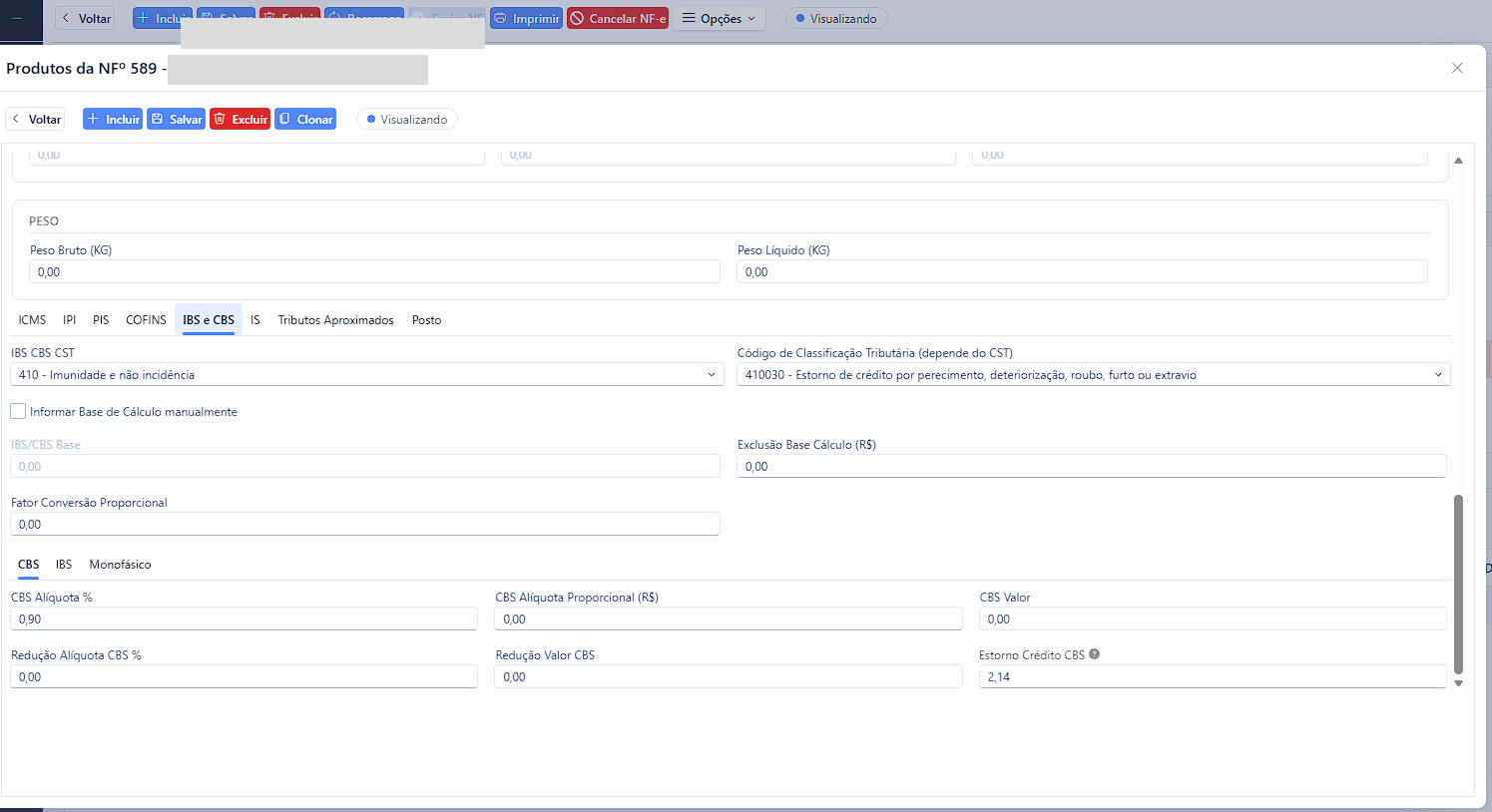This screenshot has height=812, width=1492.
Task: Click Incluir in the product dialog toolbar
Action: click(113, 119)
